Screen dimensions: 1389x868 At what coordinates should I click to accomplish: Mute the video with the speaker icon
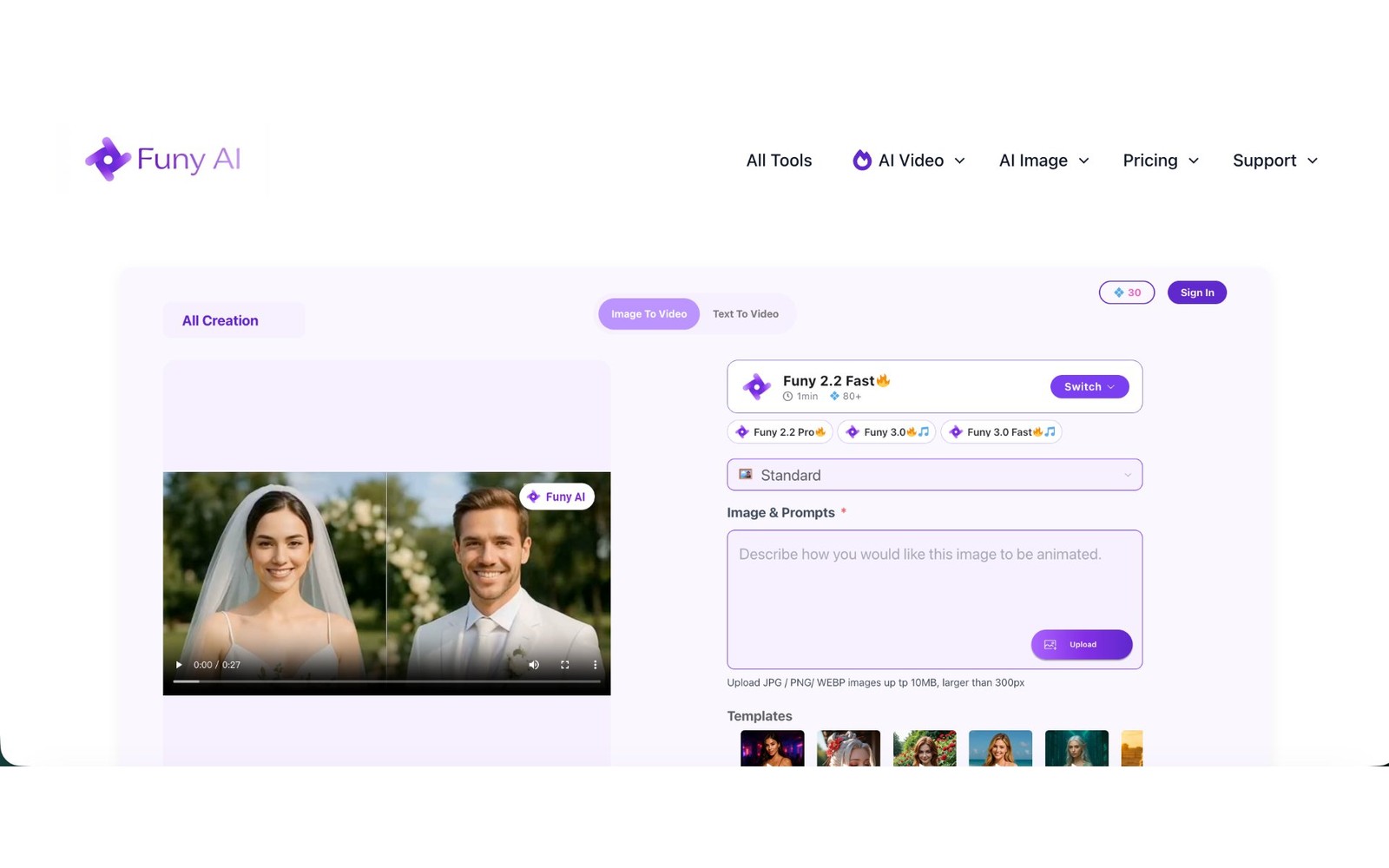[x=534, y=665]
